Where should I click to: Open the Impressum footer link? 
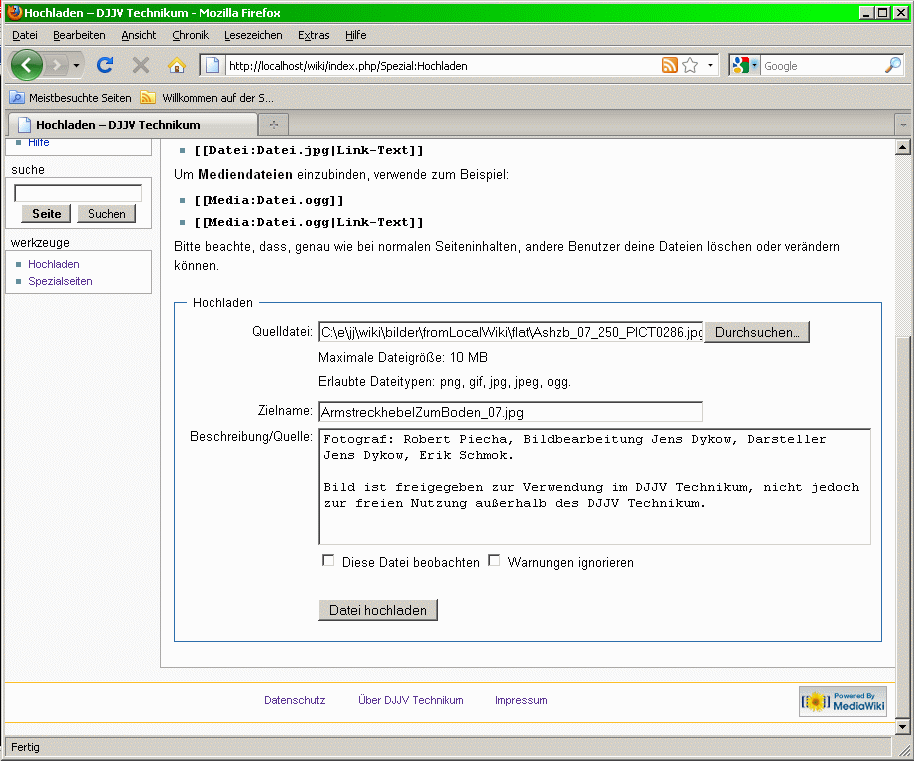coord(521,700)
